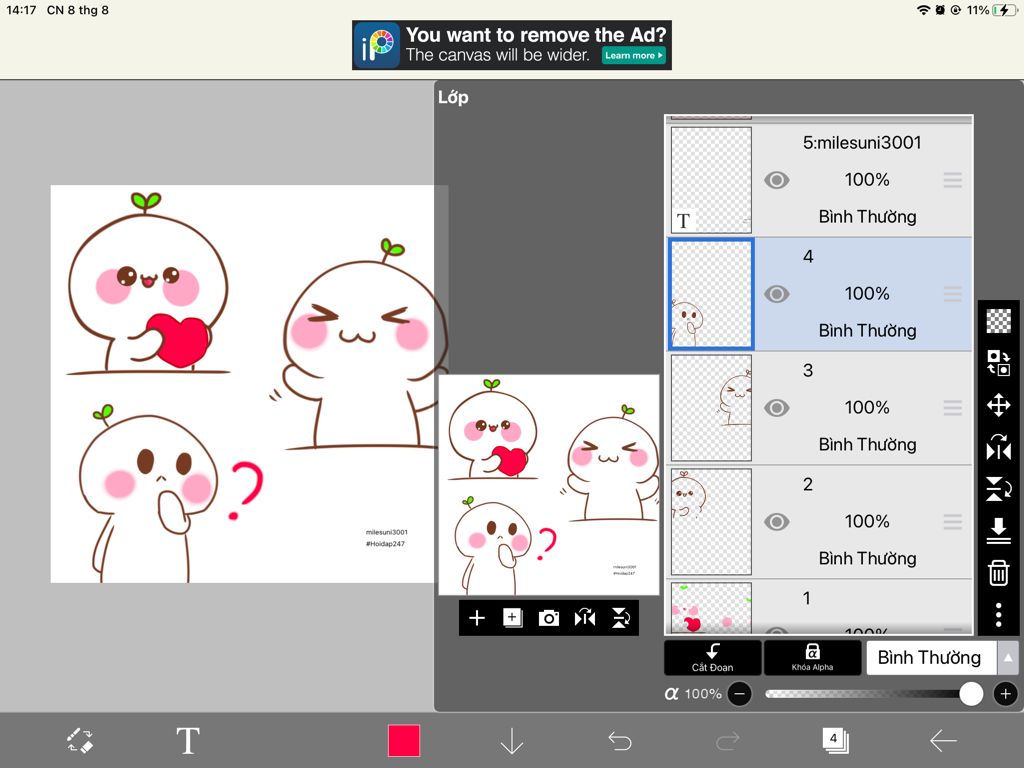
Task: Click horizontal mirror icon in sidebar
Action: (x=999, y=447)
